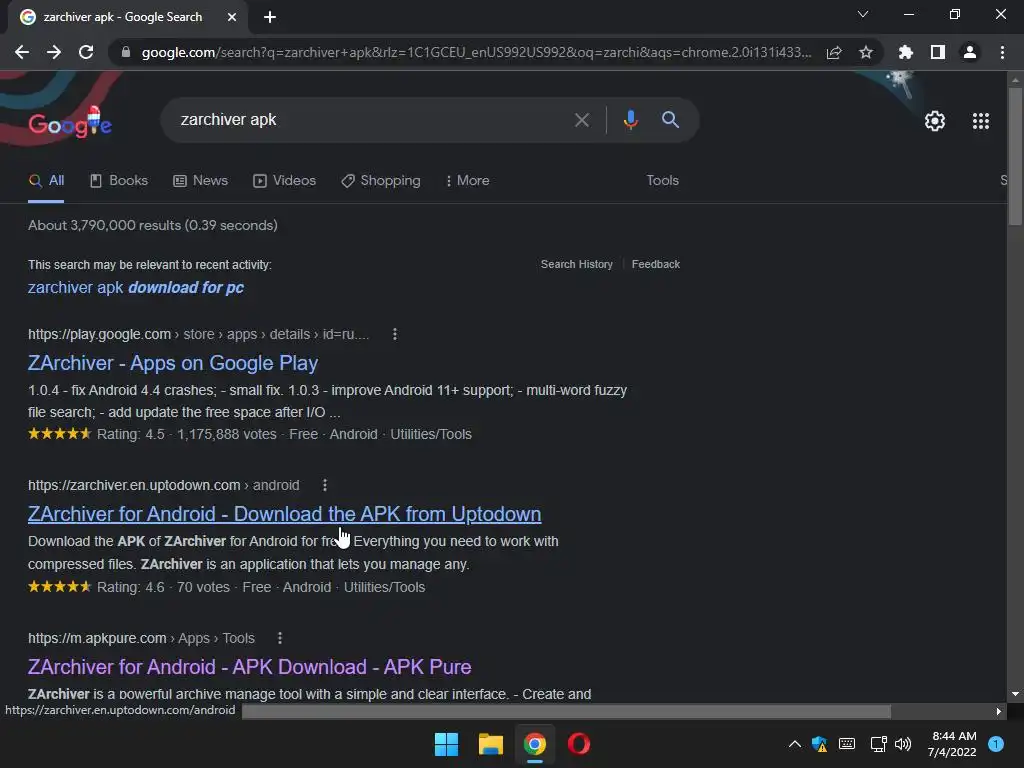Launch Opera from the taskbar
Screen dimensions: 1024x768
coord(579,744)
